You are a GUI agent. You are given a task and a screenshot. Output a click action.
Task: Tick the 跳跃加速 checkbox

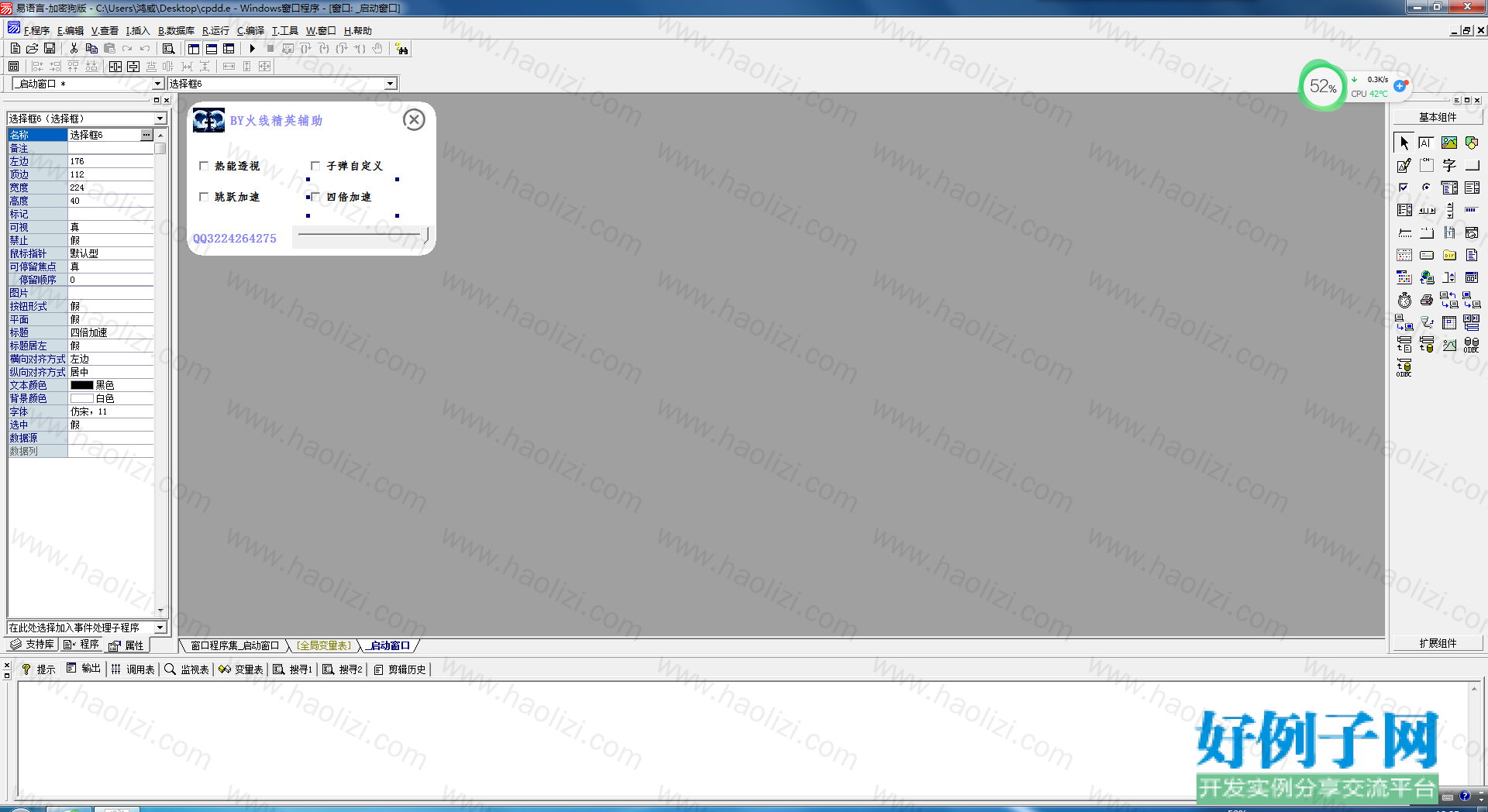204,197
